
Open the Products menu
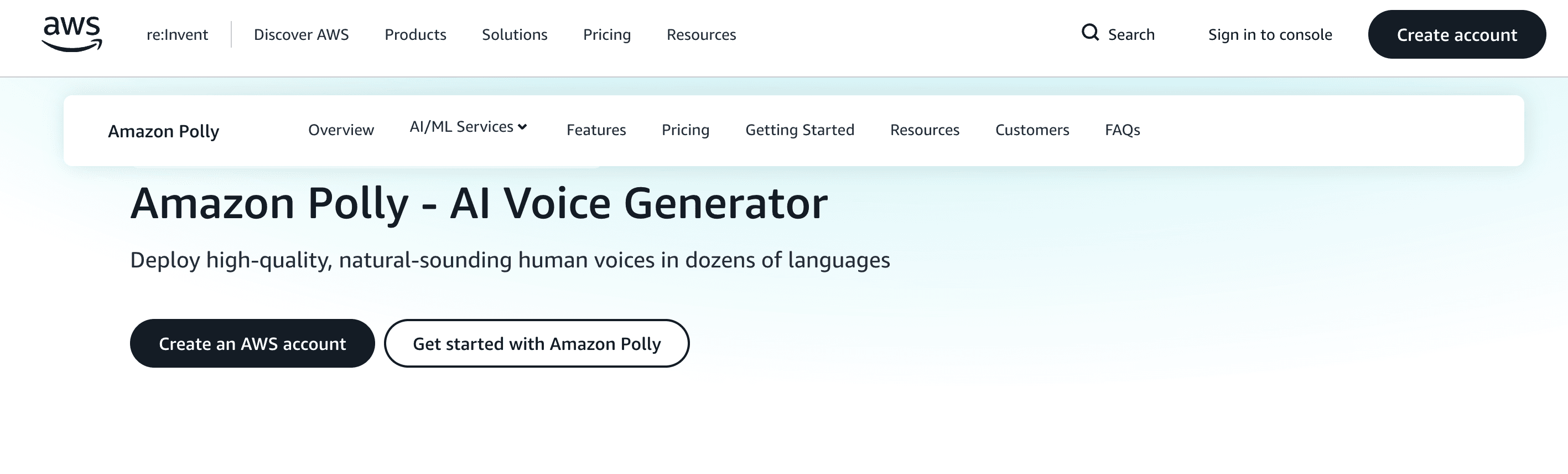415,35
